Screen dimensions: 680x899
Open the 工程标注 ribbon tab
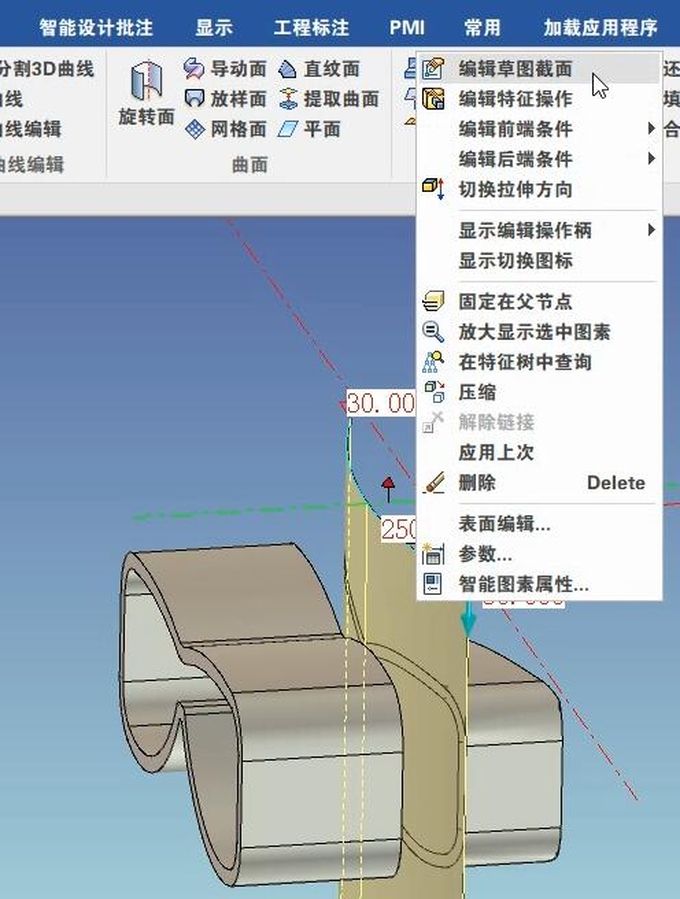click(311, 28)
